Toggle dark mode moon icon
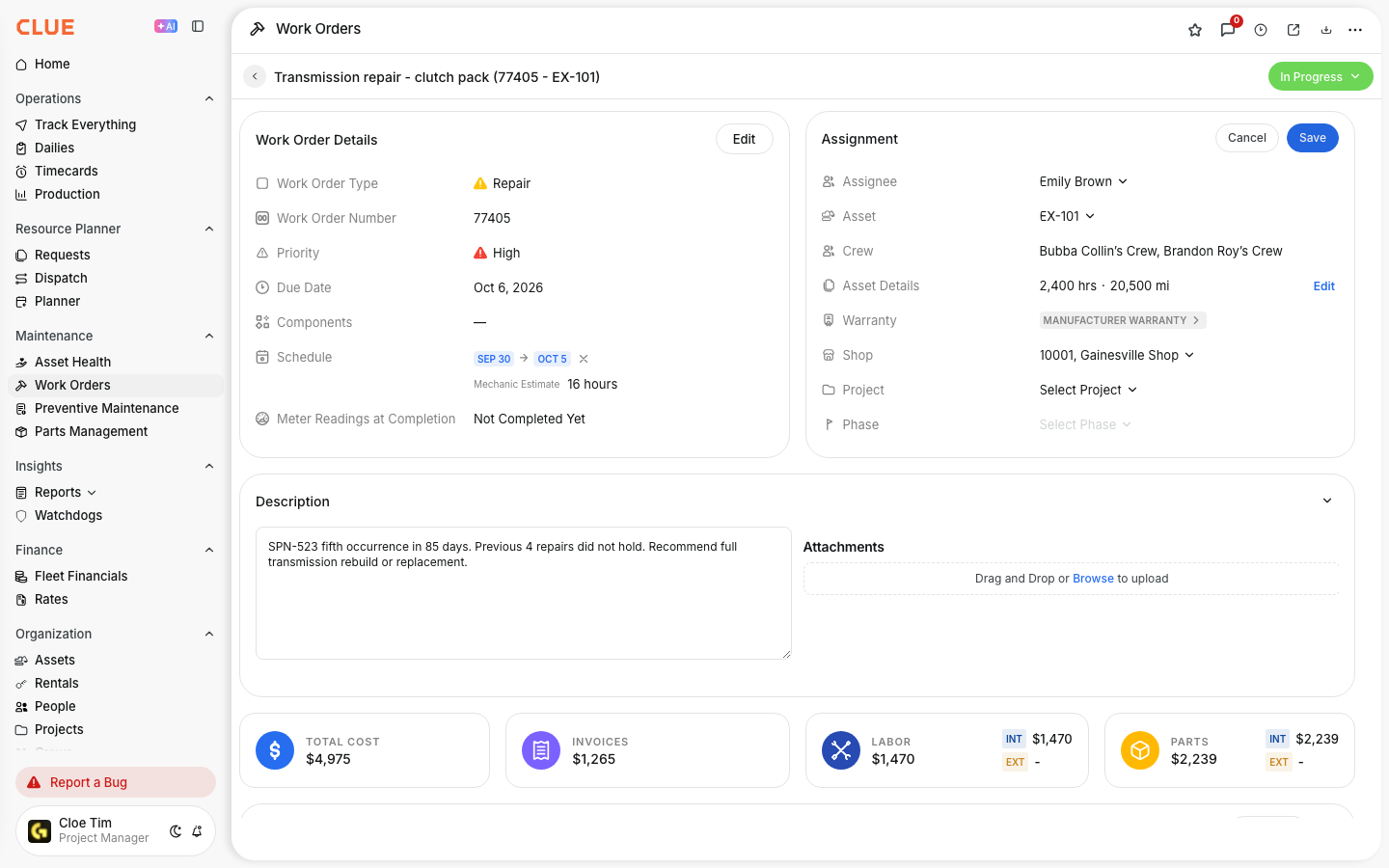The image size is (1389, 868). pyautogui.click(x=176, y=831)
